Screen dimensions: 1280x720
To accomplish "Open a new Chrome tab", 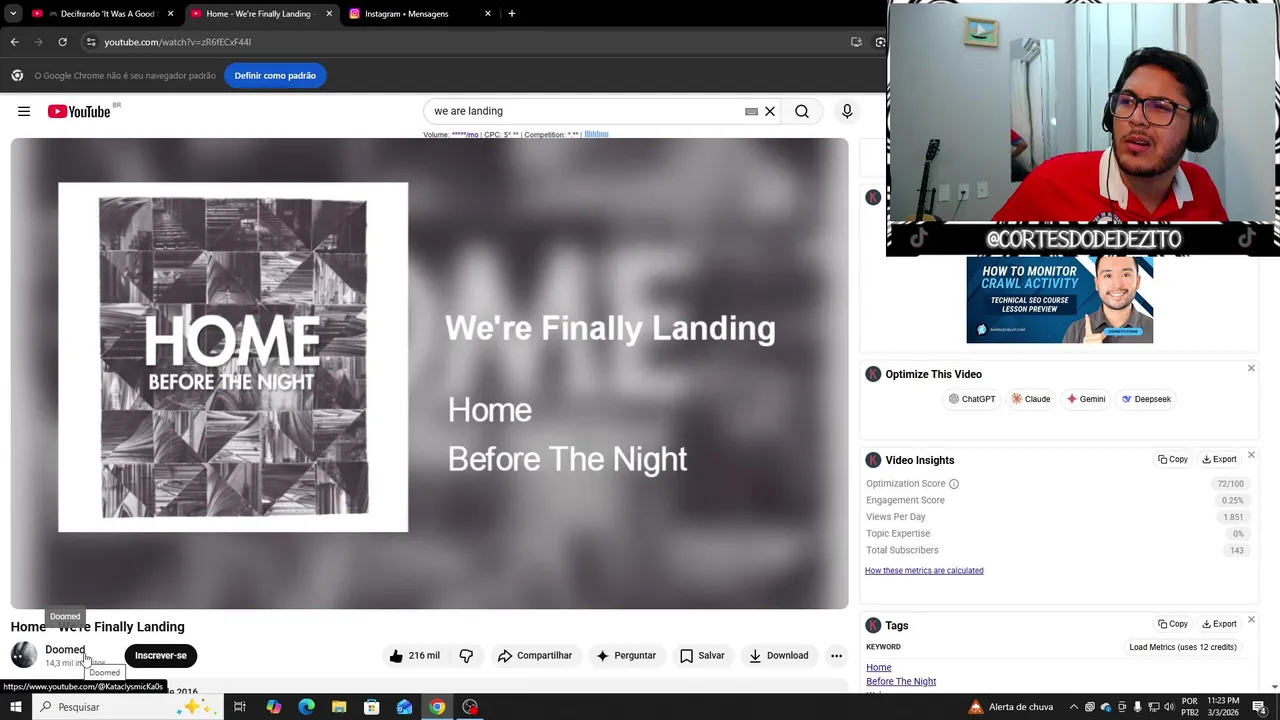I will [x=512, y=14].
